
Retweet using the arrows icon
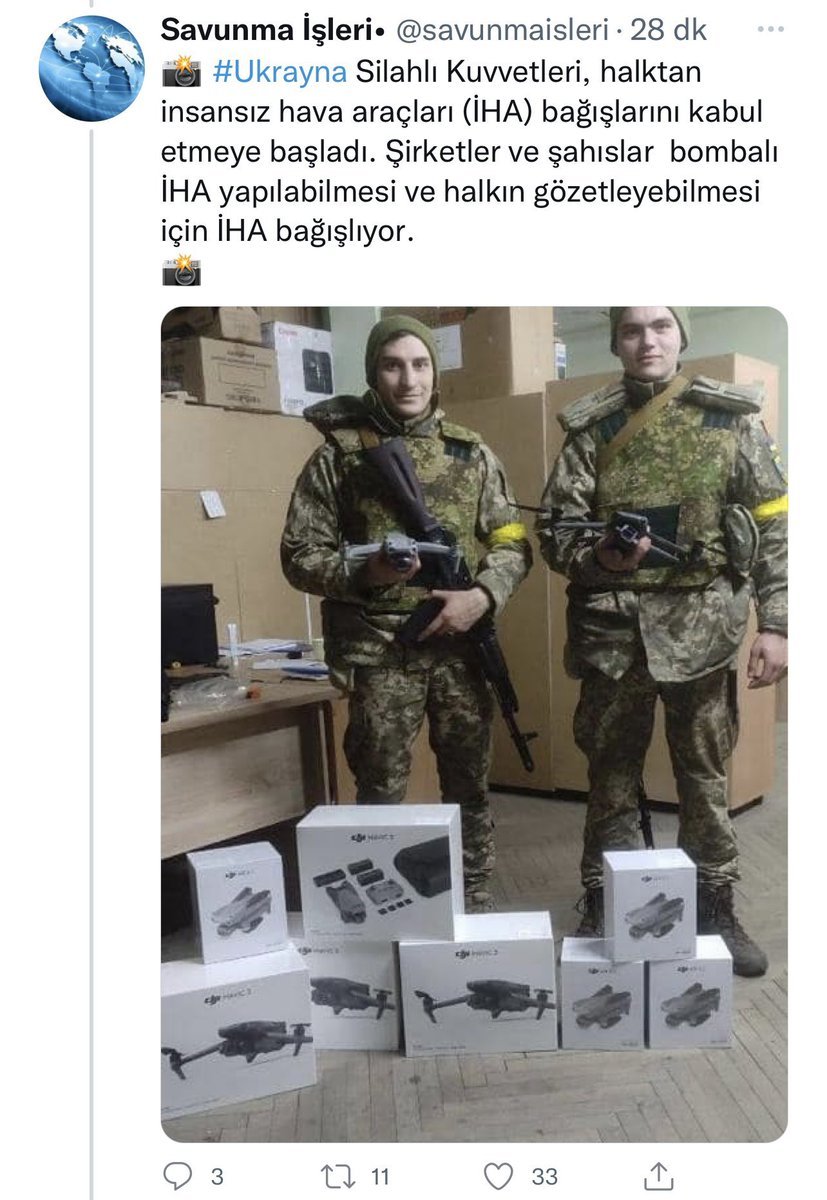[x=339, y=1174]
